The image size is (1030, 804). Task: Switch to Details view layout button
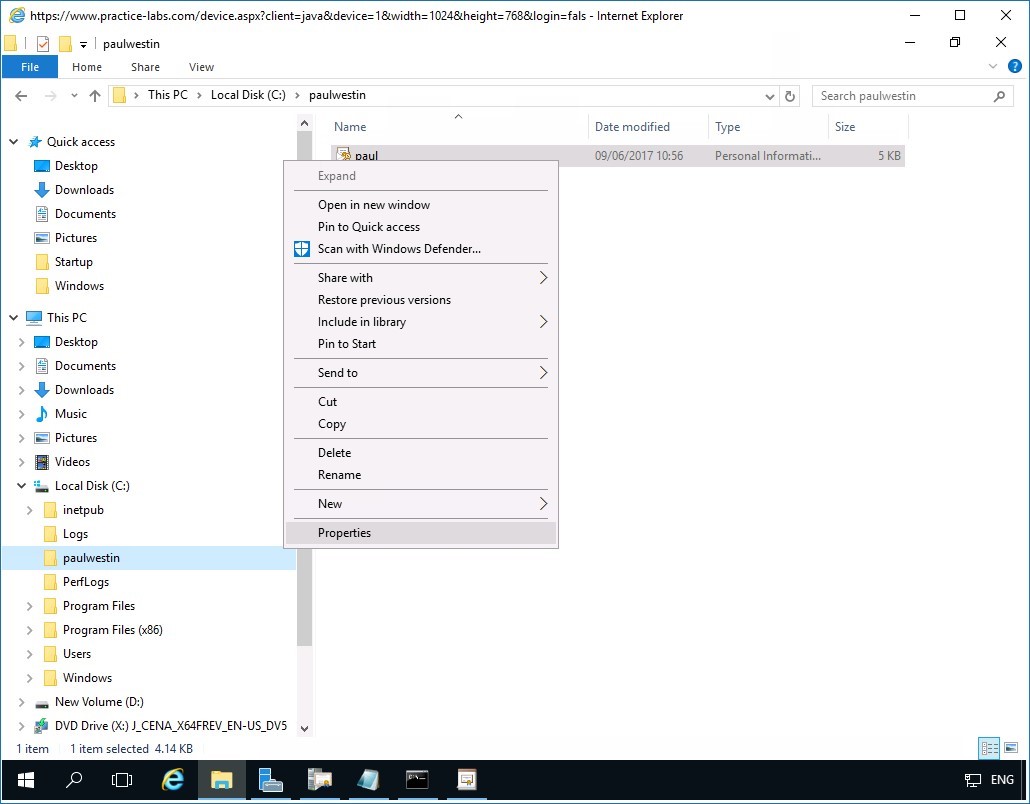click(988, 748)
